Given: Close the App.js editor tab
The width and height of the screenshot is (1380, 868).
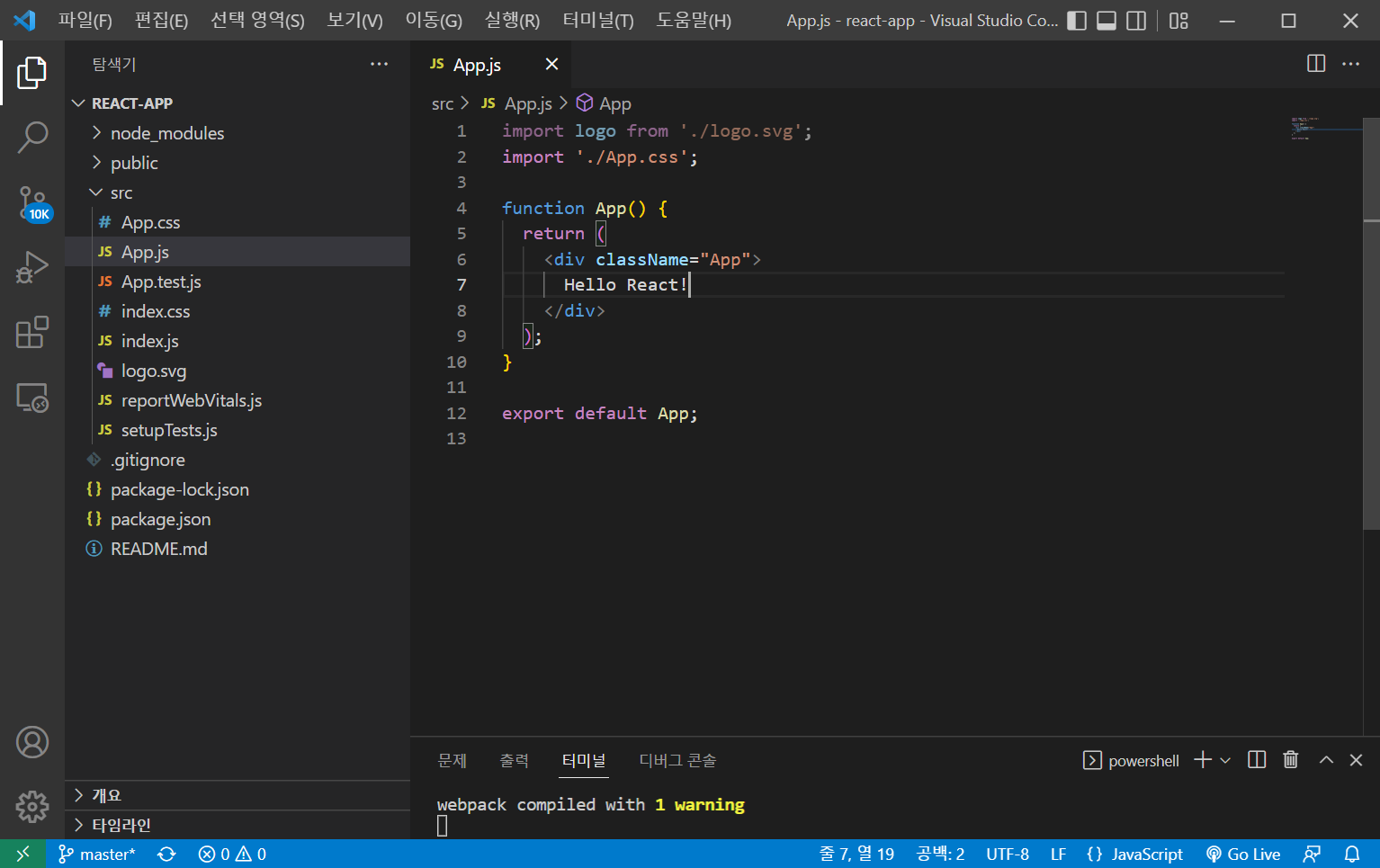Looking at the screenshot, I should (551, 64).
